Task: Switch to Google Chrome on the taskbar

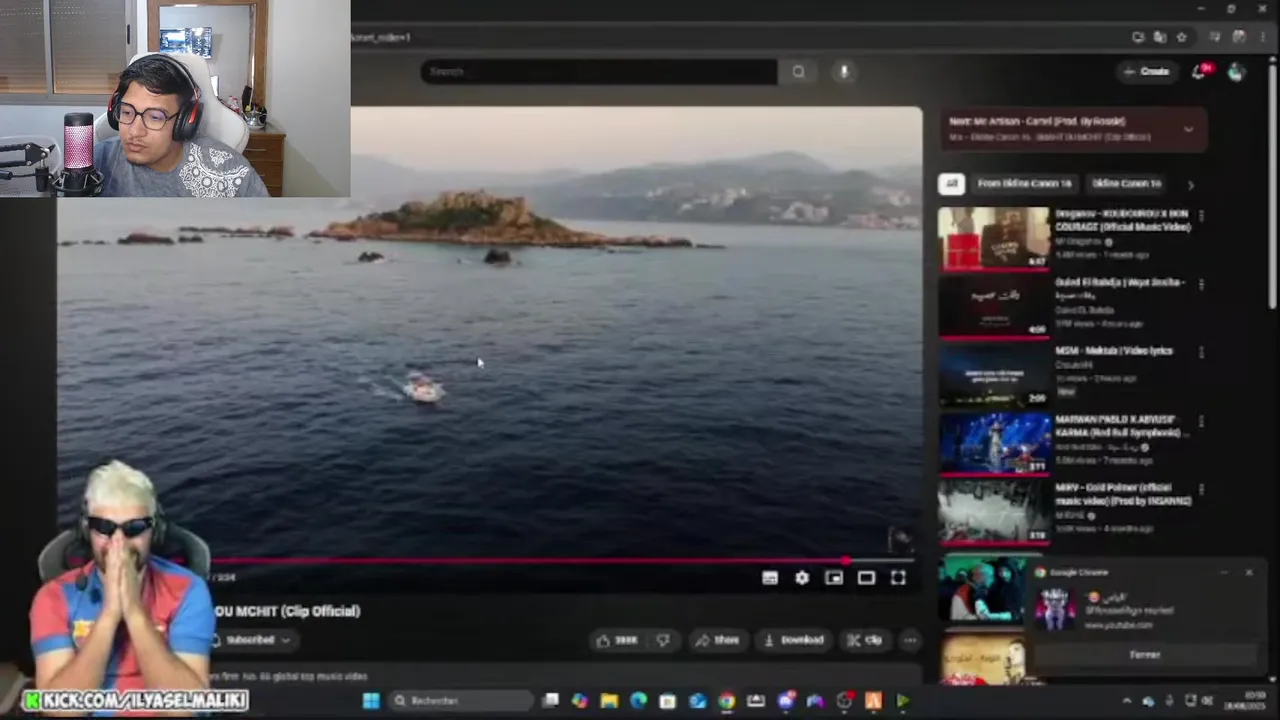Action: point(726,701)
